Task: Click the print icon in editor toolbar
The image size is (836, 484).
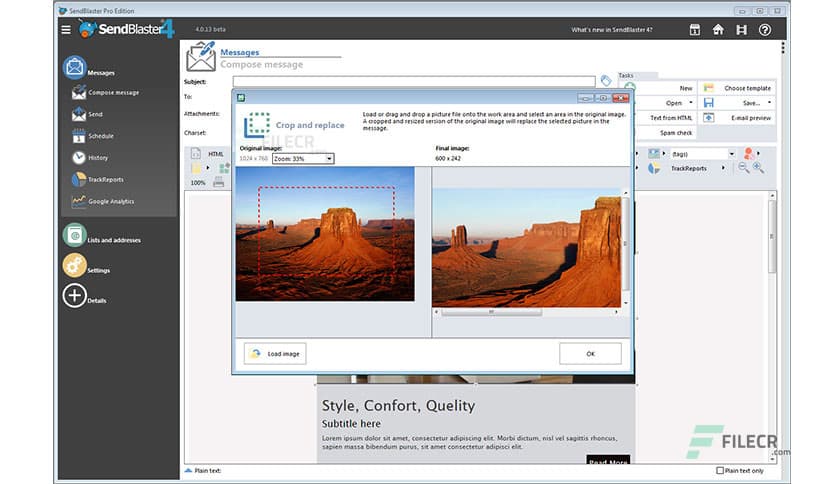Action: point(219,182)
